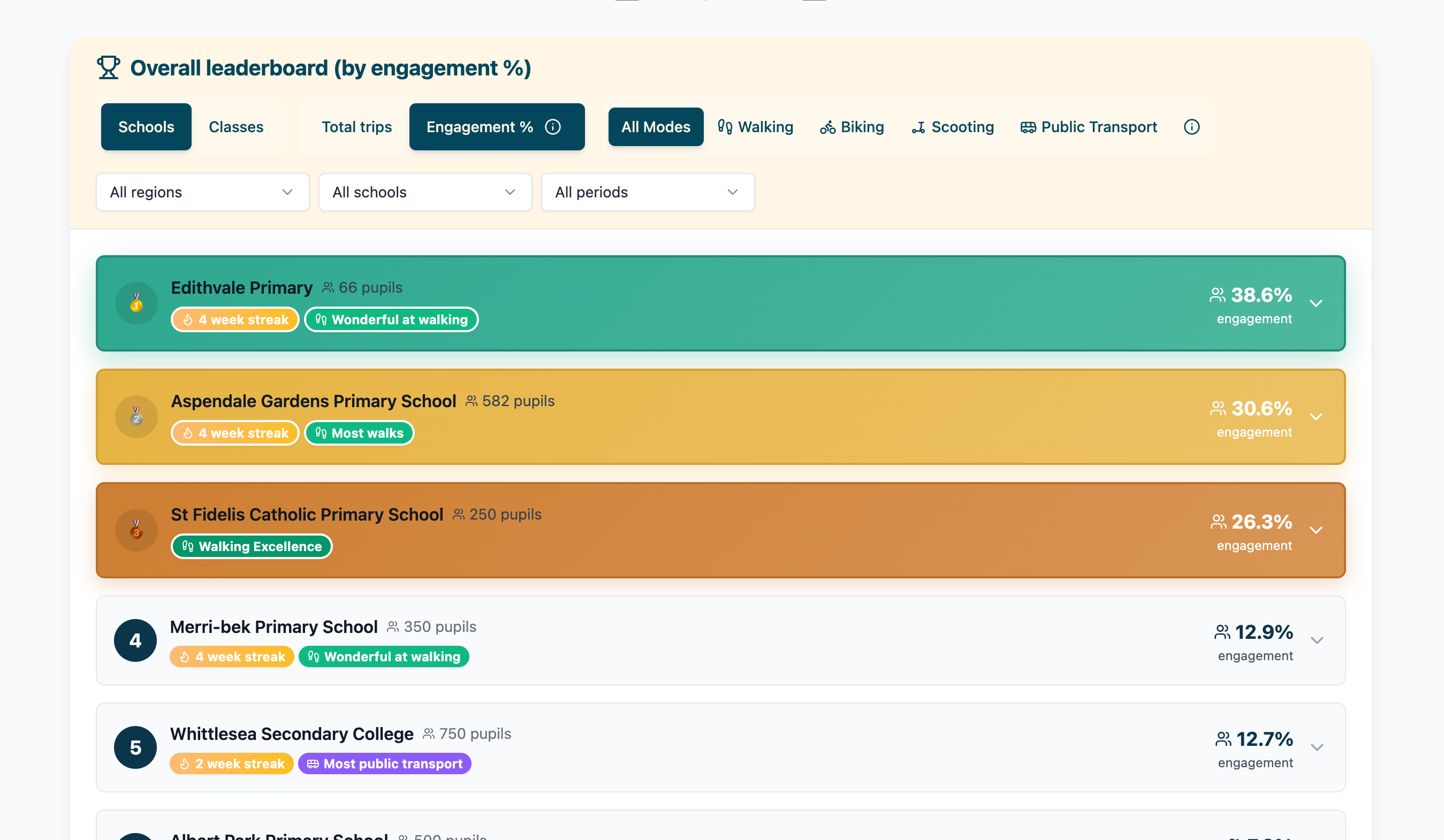Viewport: 1444px width, 840px height.
Task: Open the All schools dropdown
Action: pyautogui.click(x=425, y=192)
